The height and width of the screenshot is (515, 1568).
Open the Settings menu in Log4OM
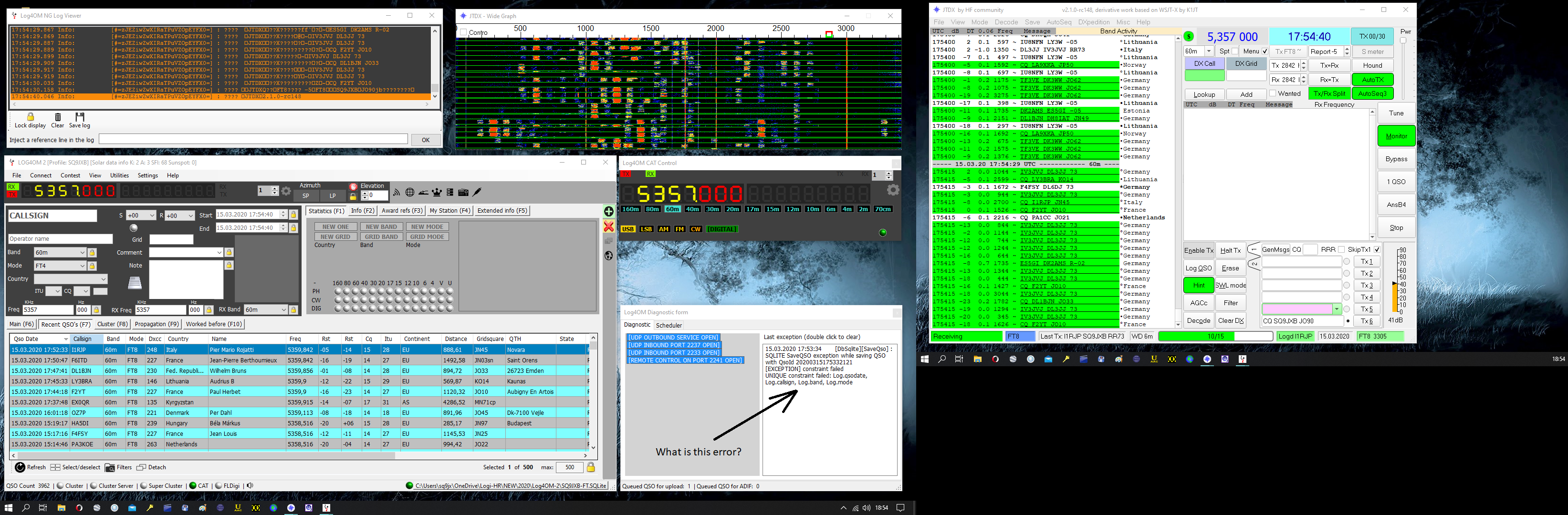(148, 175)
